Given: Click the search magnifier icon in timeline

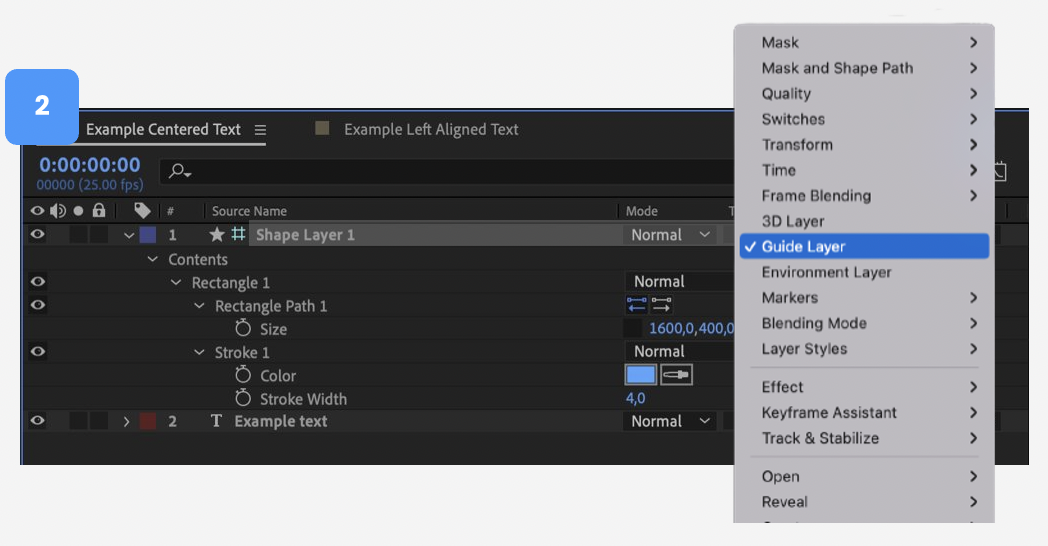Looking at the screenshot, I should click(178, 171).
